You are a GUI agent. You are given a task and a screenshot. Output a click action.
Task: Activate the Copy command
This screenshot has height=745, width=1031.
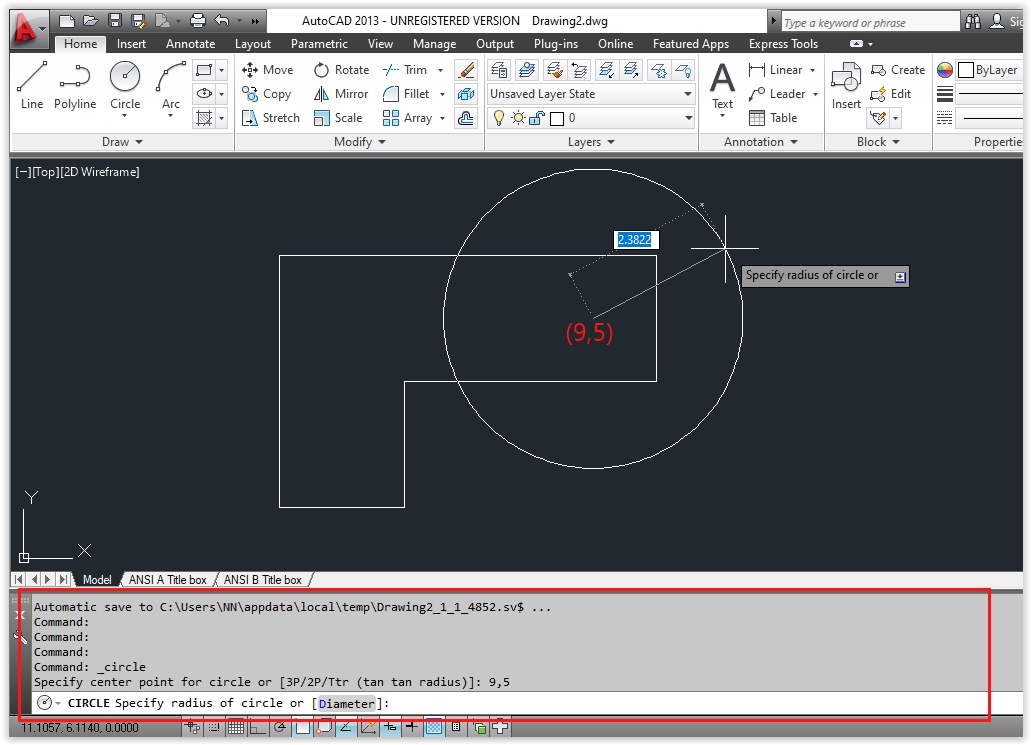click(x=267, y=94)
